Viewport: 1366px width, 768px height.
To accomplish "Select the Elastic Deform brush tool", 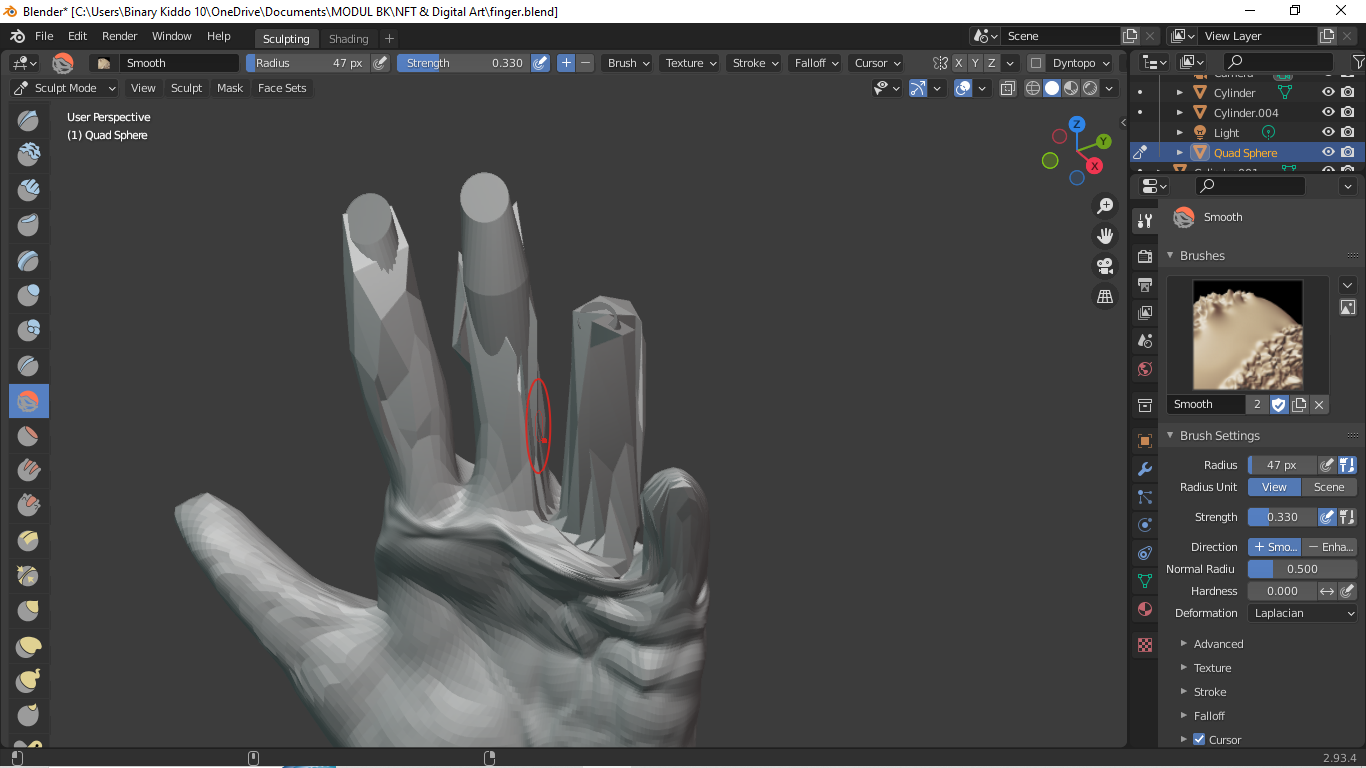I will pyautogui.click(x=28, y=646).
